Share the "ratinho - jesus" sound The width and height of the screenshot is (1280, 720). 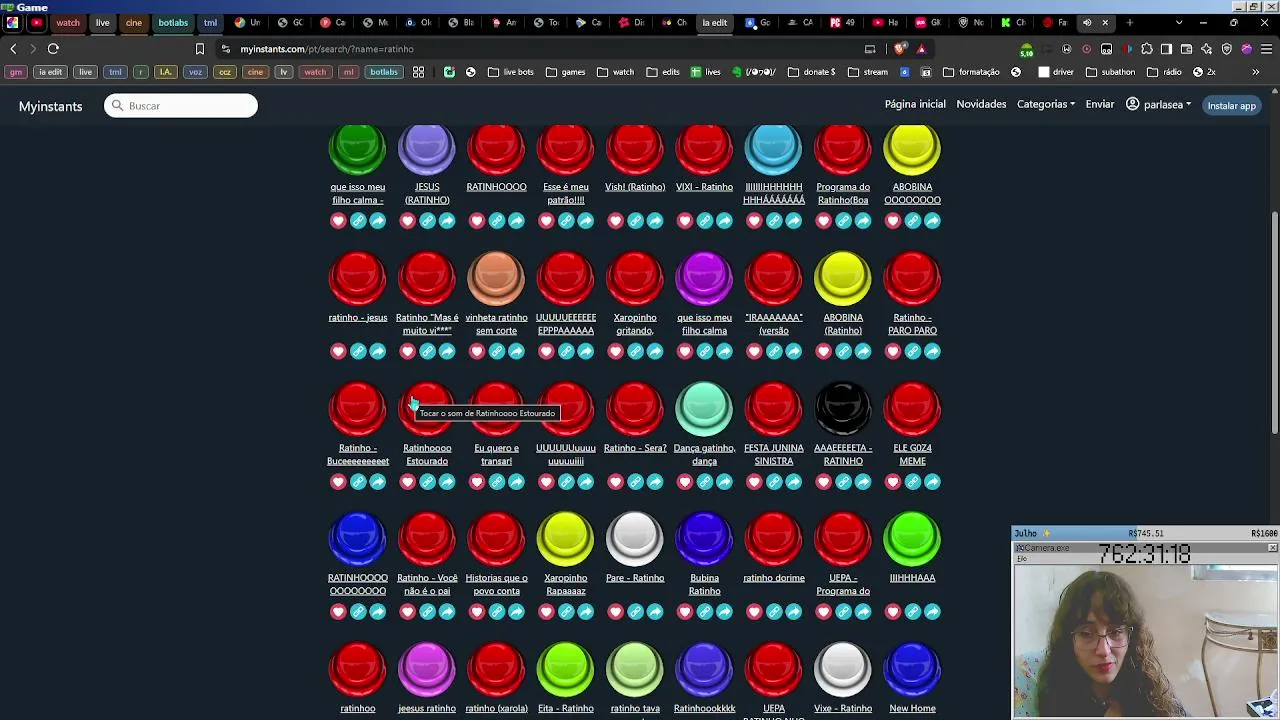tap(378, 351)
